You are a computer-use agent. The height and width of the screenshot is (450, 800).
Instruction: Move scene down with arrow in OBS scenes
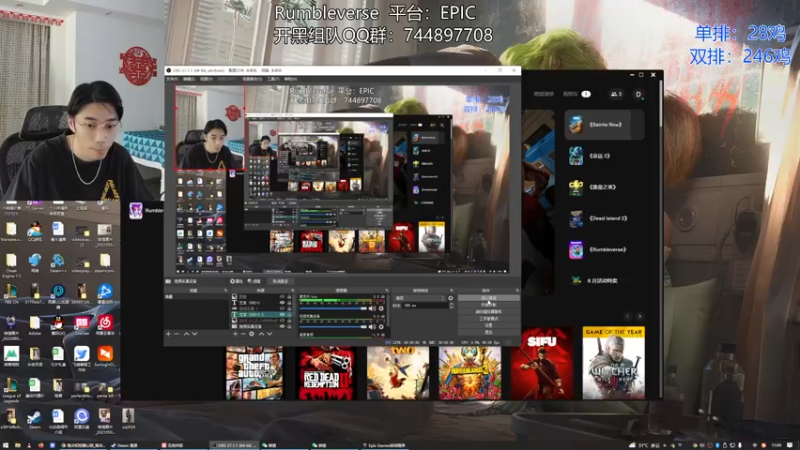tap(195, 334)
